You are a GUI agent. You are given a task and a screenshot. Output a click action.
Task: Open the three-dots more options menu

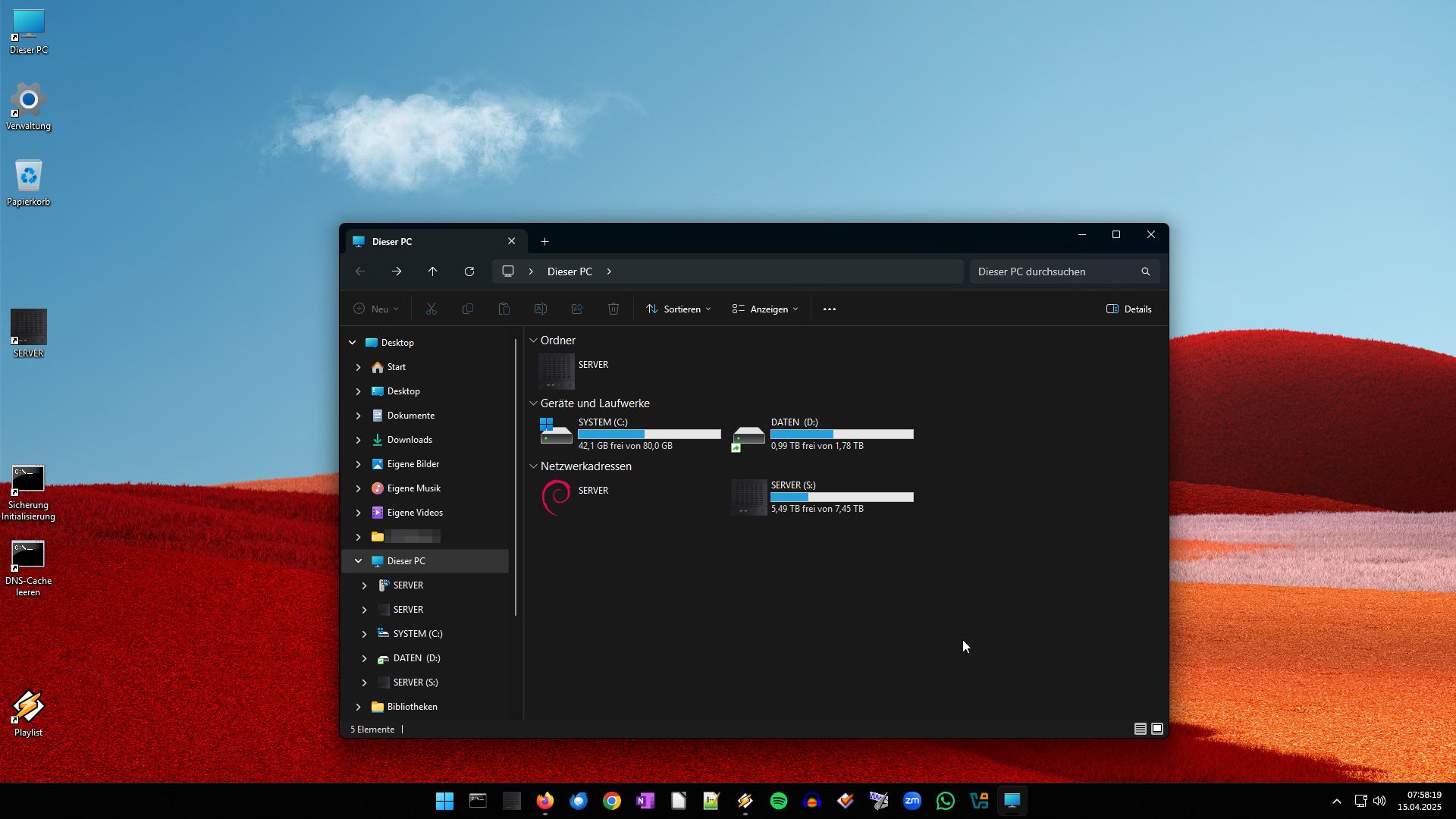(830, 309)
